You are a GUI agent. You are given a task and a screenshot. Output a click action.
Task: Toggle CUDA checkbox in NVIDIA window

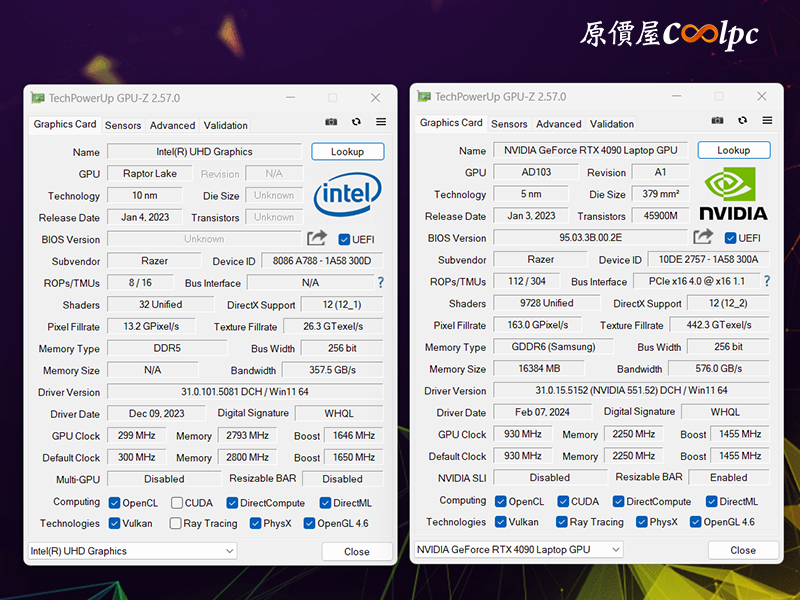[563, 502]
